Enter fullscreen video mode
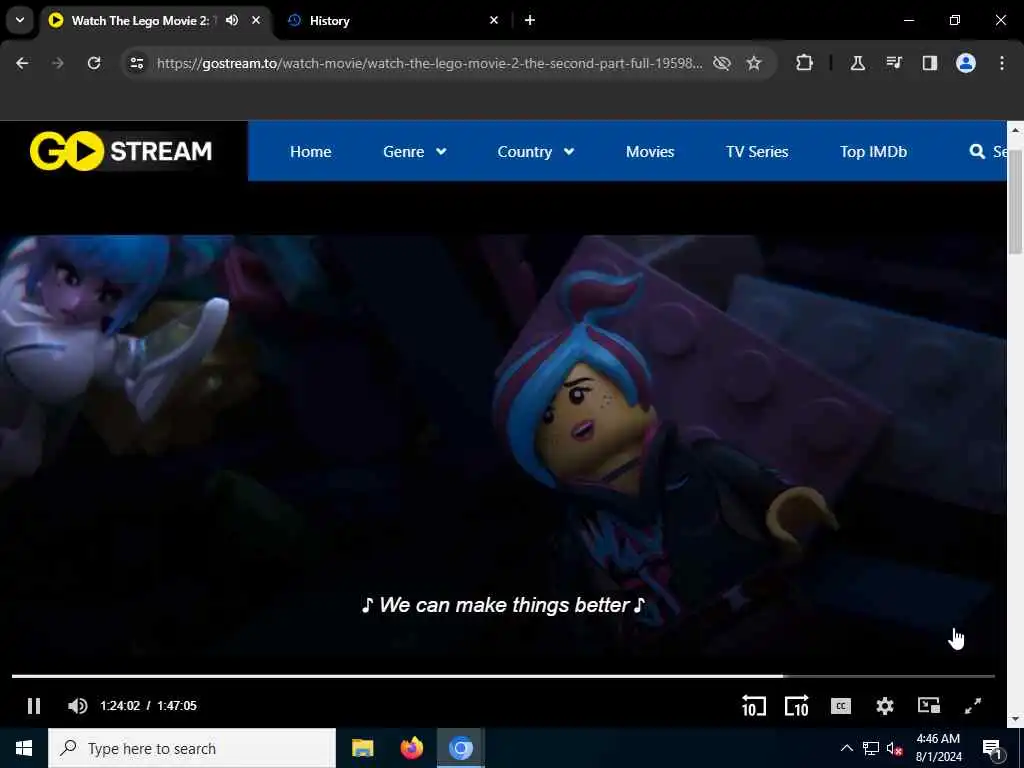 (973, 706)
